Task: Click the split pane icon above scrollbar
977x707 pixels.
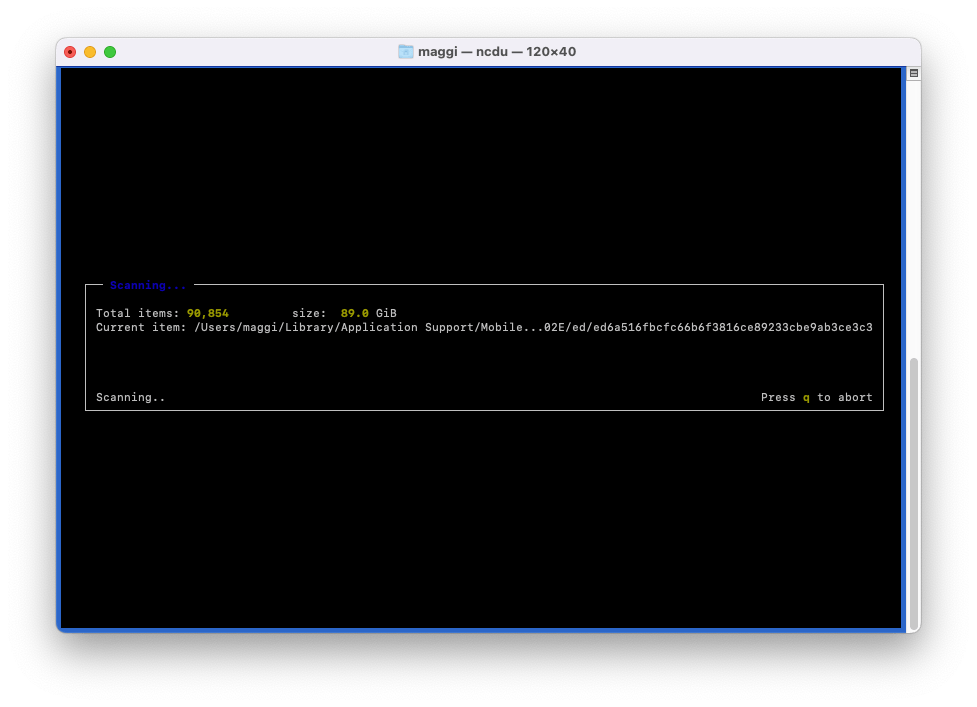Action: point(913,73)
